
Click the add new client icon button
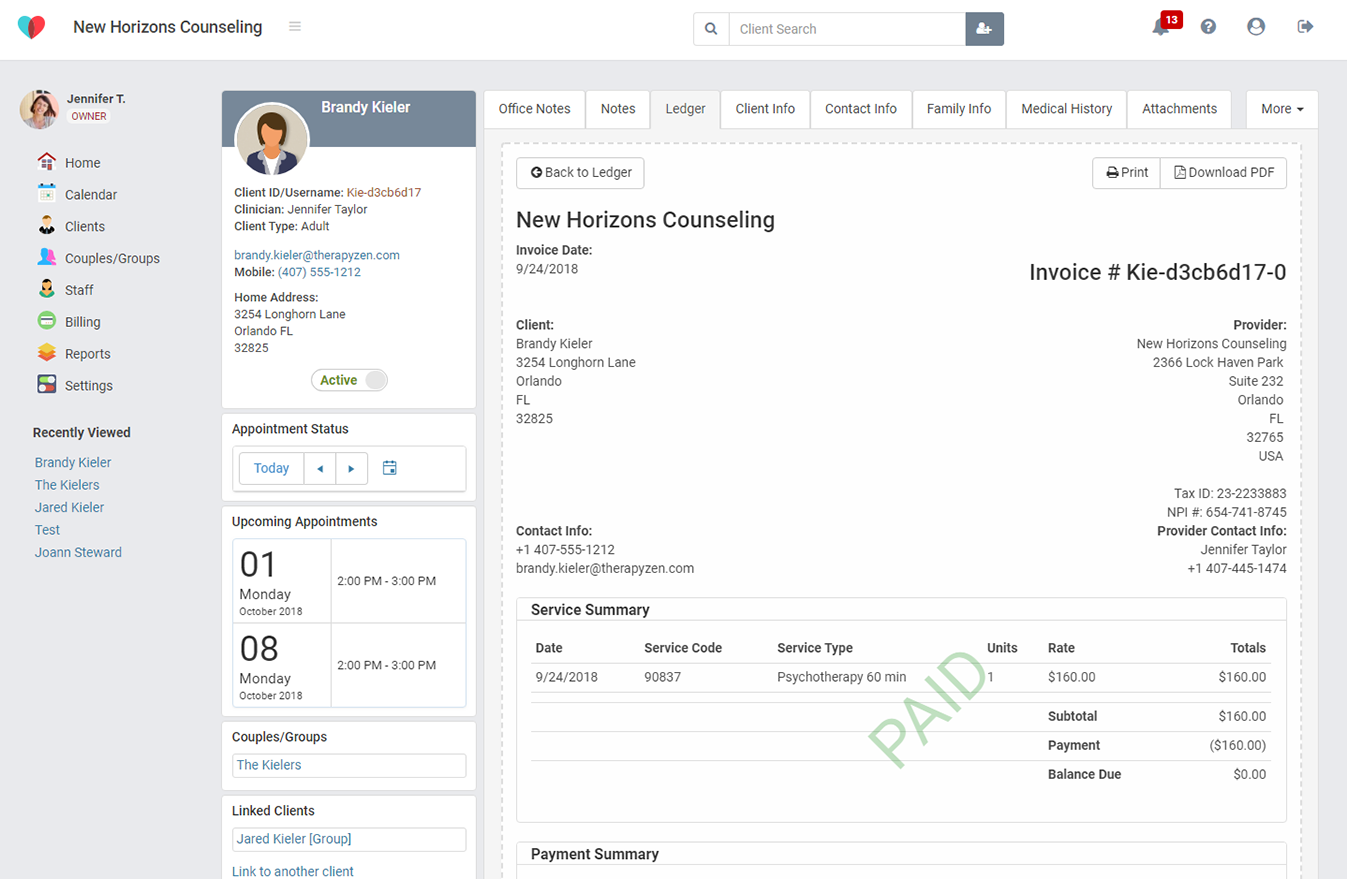(984, 29)
